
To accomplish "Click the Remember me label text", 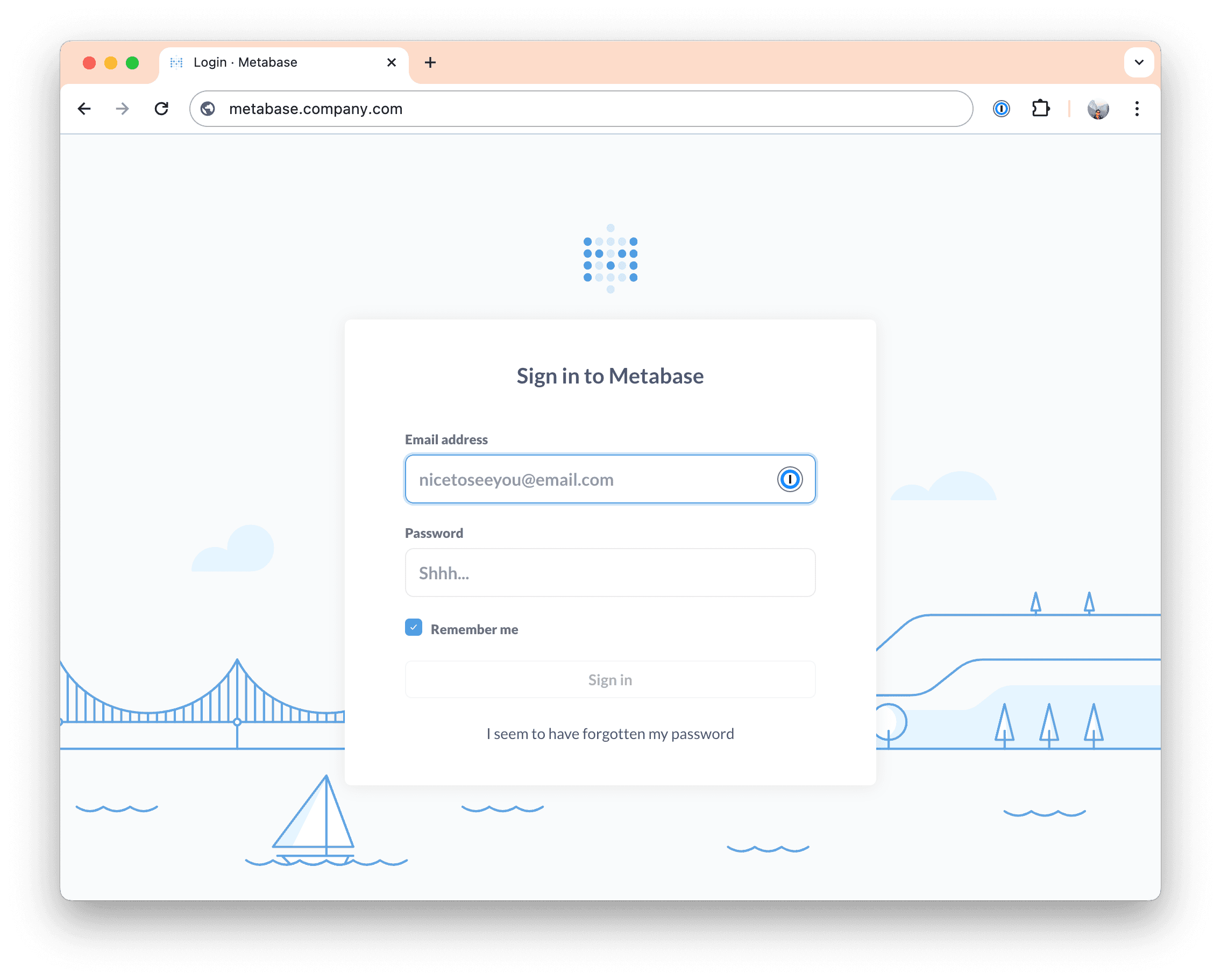I will click(x=474, y=629).
